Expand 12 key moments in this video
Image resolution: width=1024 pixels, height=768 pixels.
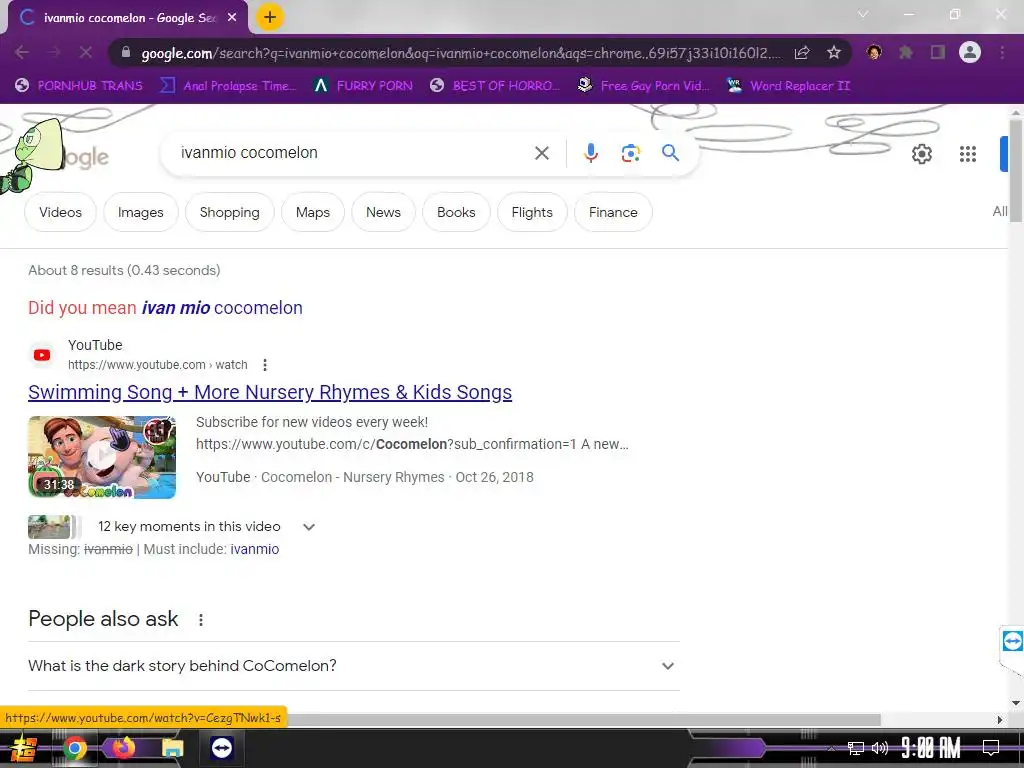coord(309,526)
